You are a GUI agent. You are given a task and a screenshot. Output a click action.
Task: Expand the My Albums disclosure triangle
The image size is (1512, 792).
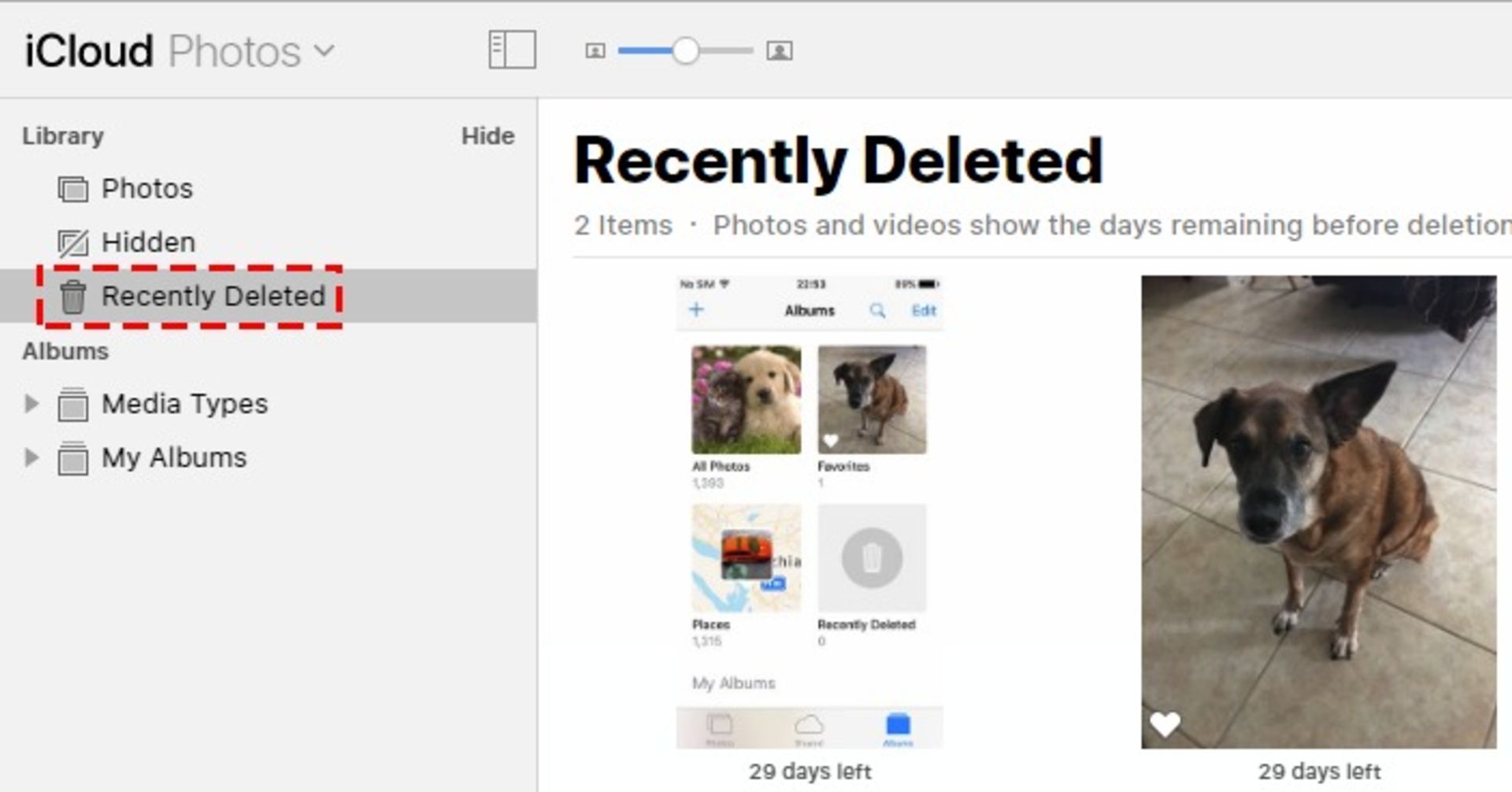click(x=31, y=457)
